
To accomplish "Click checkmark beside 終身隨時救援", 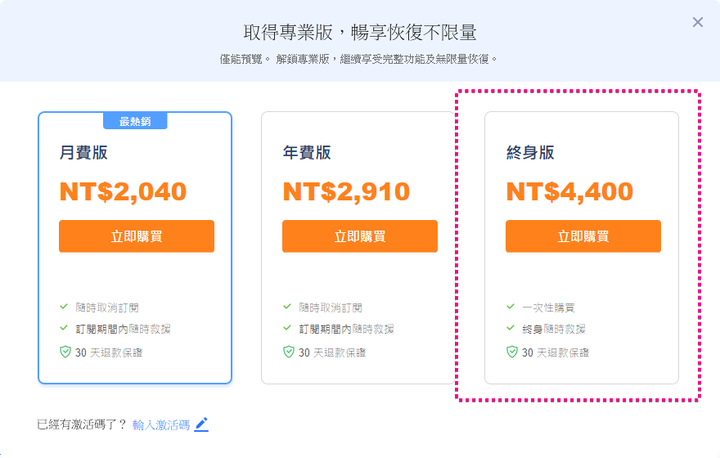I will (511, 328).
